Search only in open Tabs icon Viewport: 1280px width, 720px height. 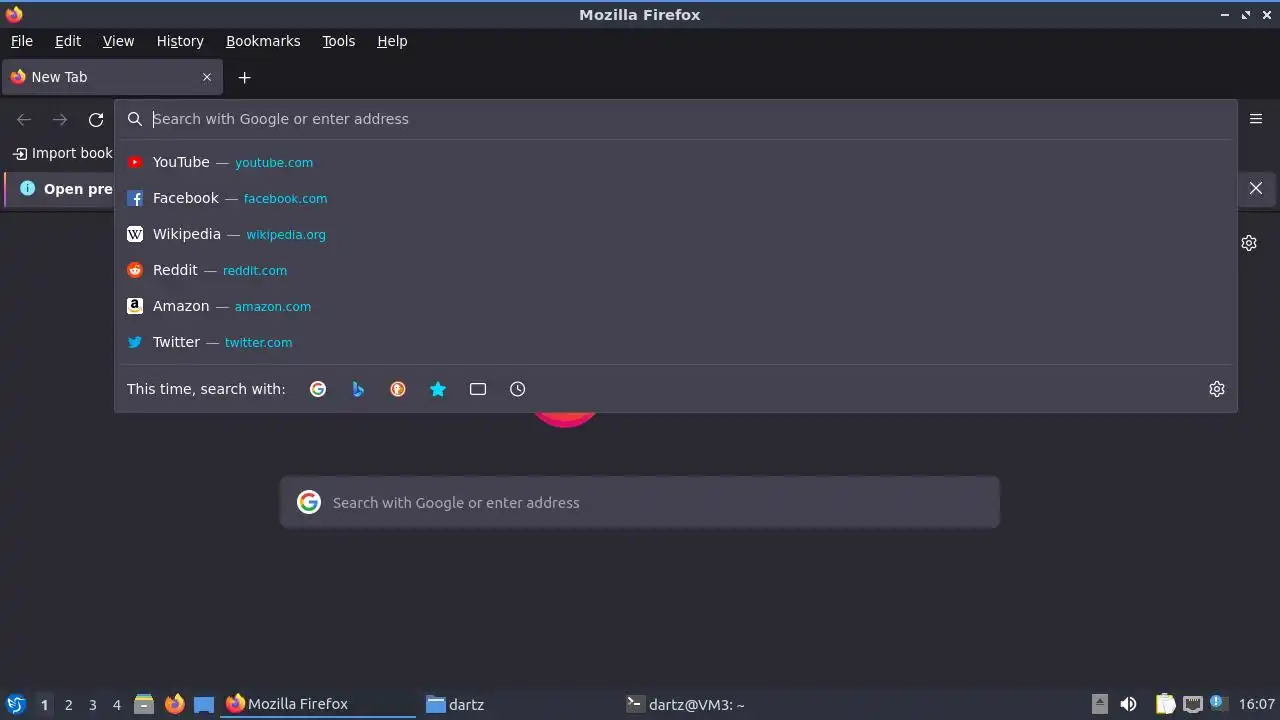[478, 389]
